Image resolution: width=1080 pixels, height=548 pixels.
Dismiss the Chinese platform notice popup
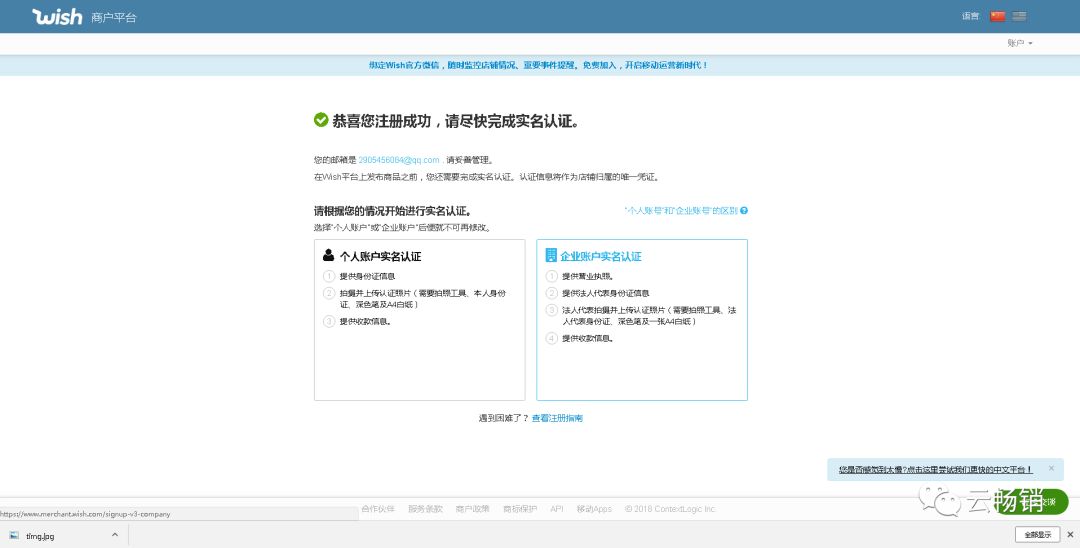[x=1051, y=468]
